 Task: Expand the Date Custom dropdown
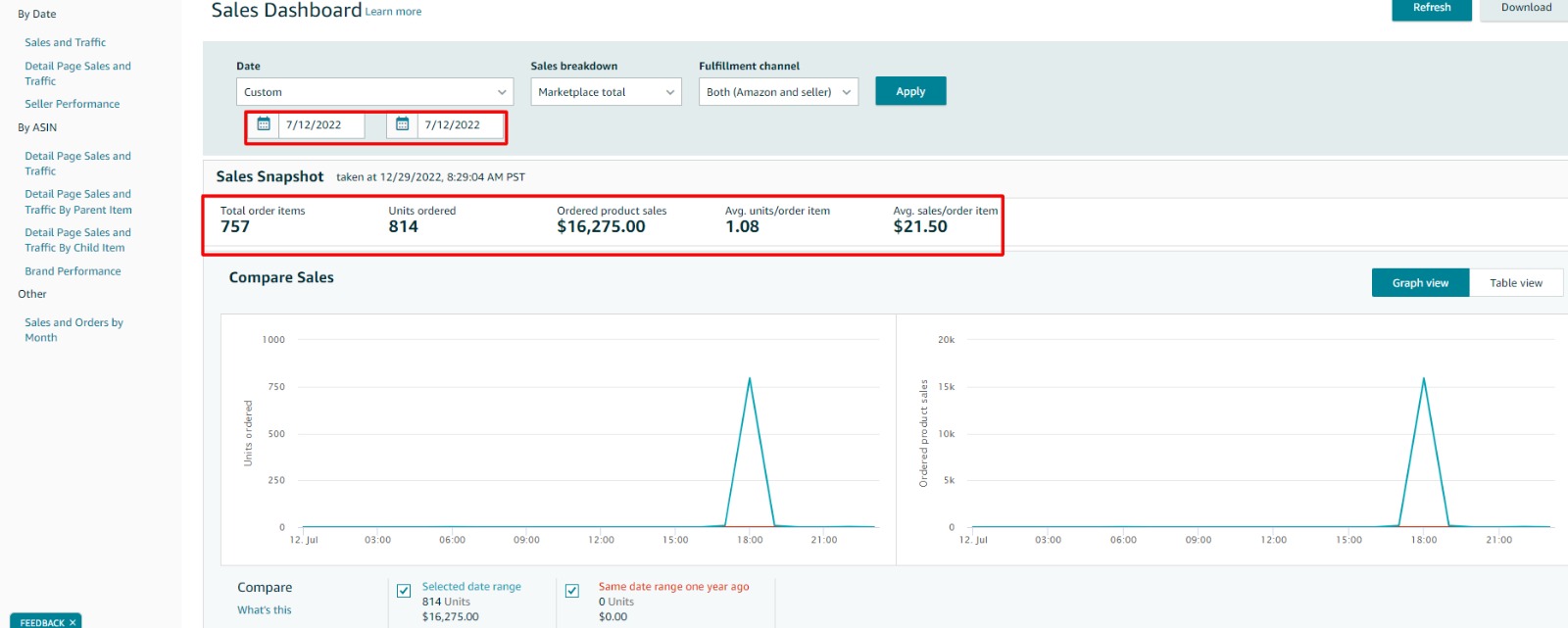point(374,92)
